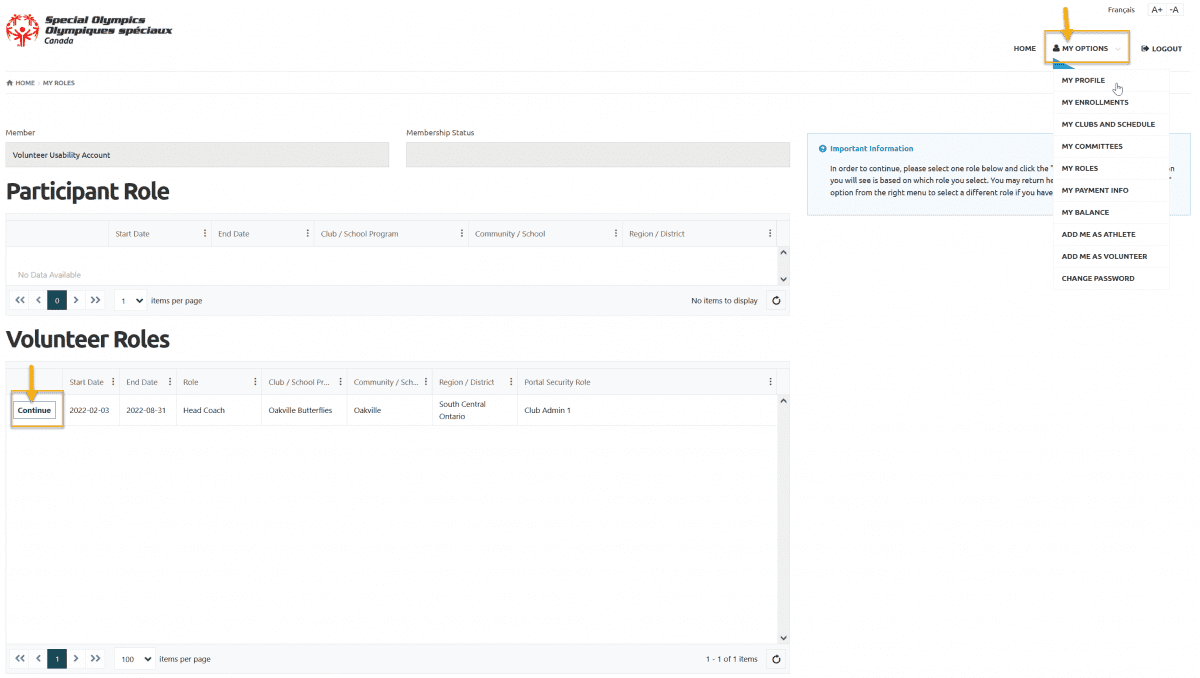This screenshot has height=678, width=1200.
Task: Click inside the Member field
Action: [197, 153]
